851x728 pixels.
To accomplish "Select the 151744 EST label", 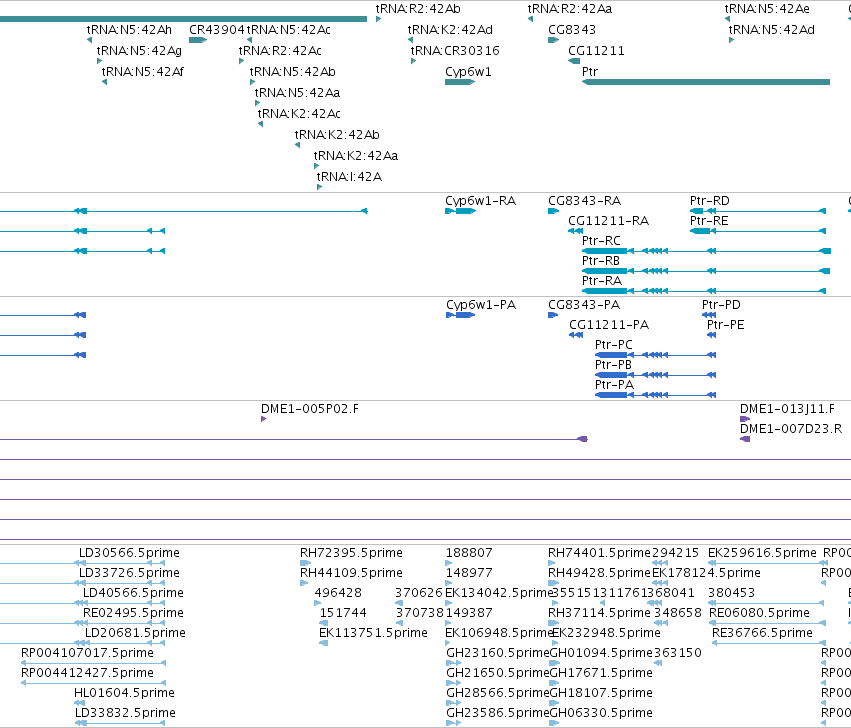I will point(343,613).
